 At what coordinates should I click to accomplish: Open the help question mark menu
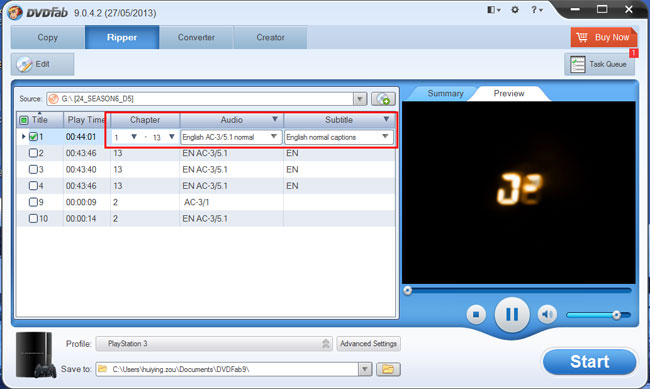pyautogui.click(x=536, y=10)
